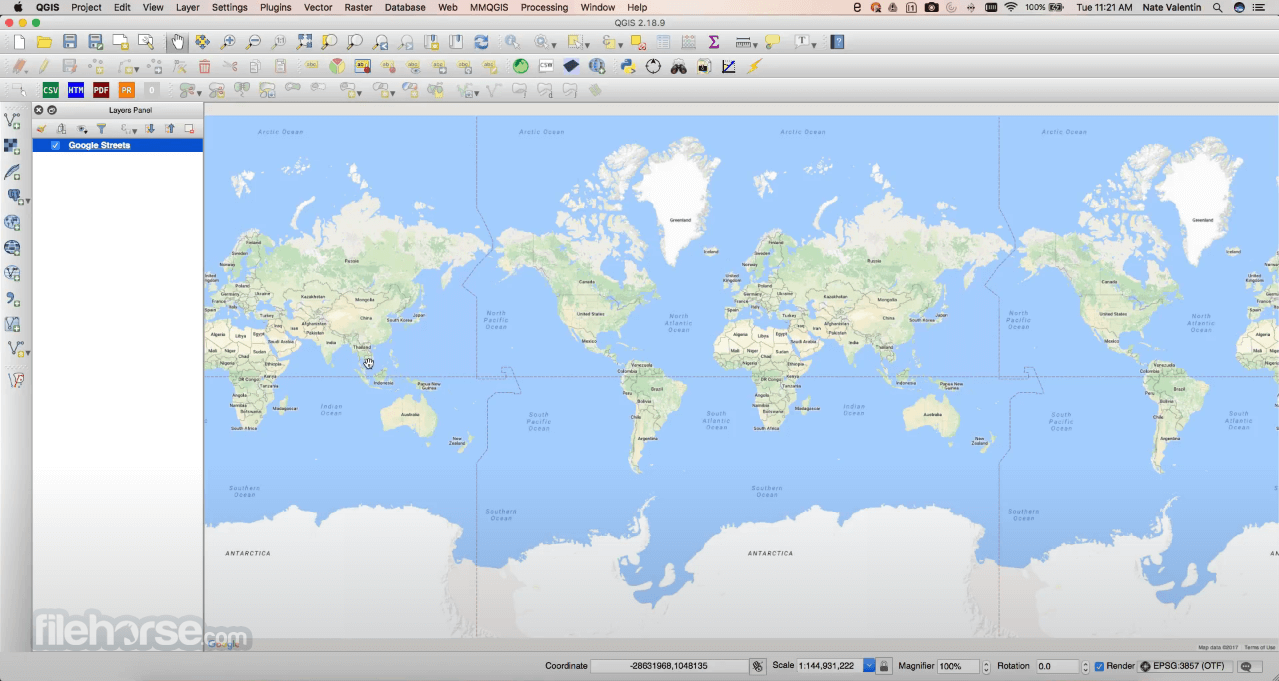
Task: Open the select features dropdown arrow
Action: coord(589,44)
